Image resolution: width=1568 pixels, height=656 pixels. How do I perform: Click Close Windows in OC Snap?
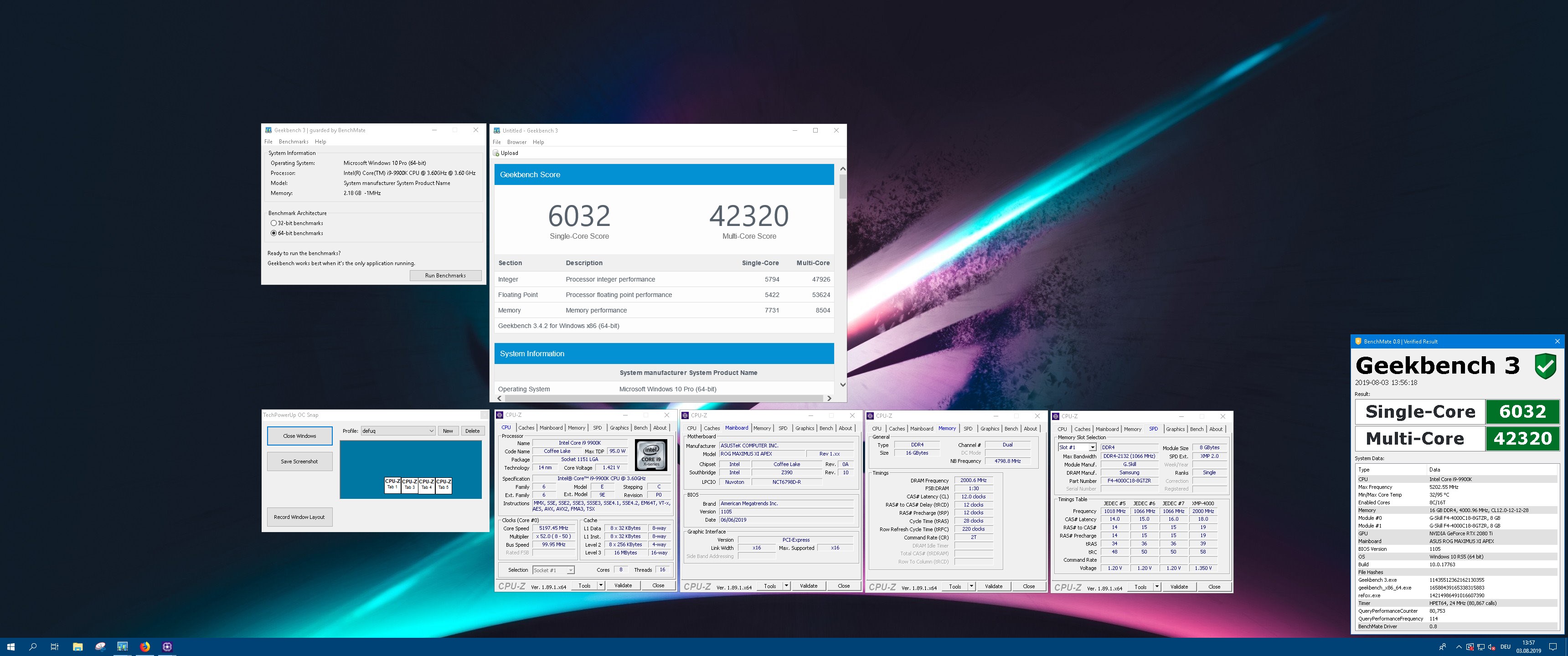(299, 436)
